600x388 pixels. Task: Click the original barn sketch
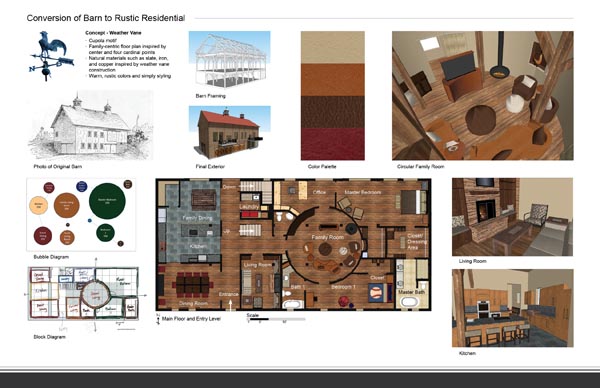90,125
